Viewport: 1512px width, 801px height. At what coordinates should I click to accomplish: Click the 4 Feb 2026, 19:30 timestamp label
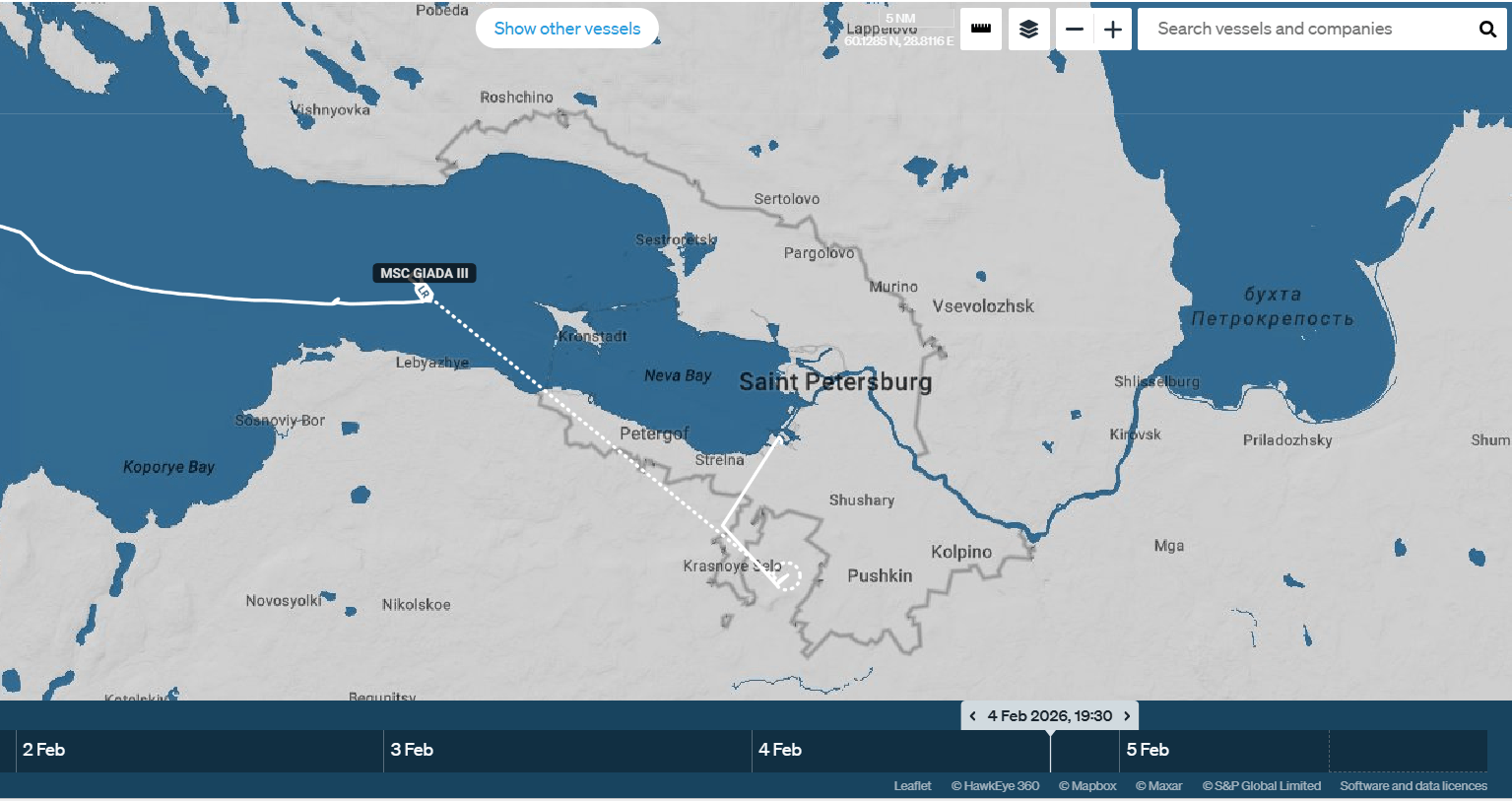[1049, 716]
